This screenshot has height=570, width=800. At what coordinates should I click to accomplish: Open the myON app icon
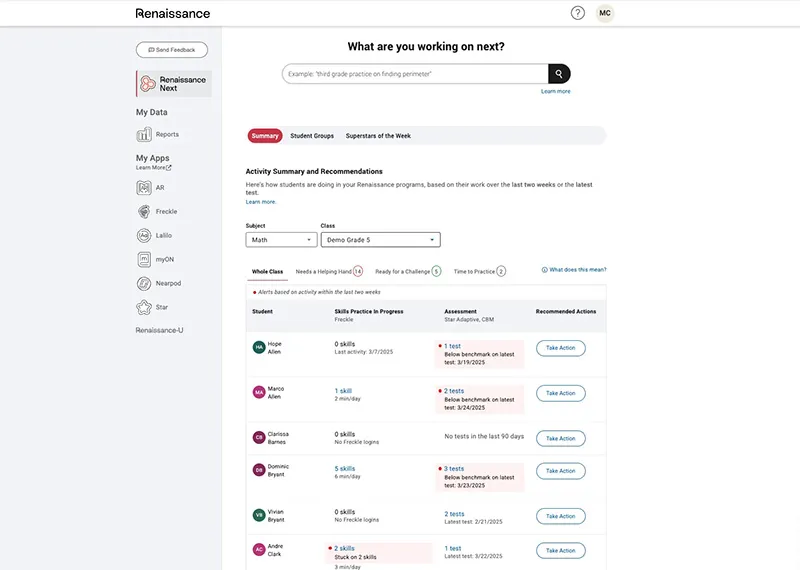click(145, 259)
